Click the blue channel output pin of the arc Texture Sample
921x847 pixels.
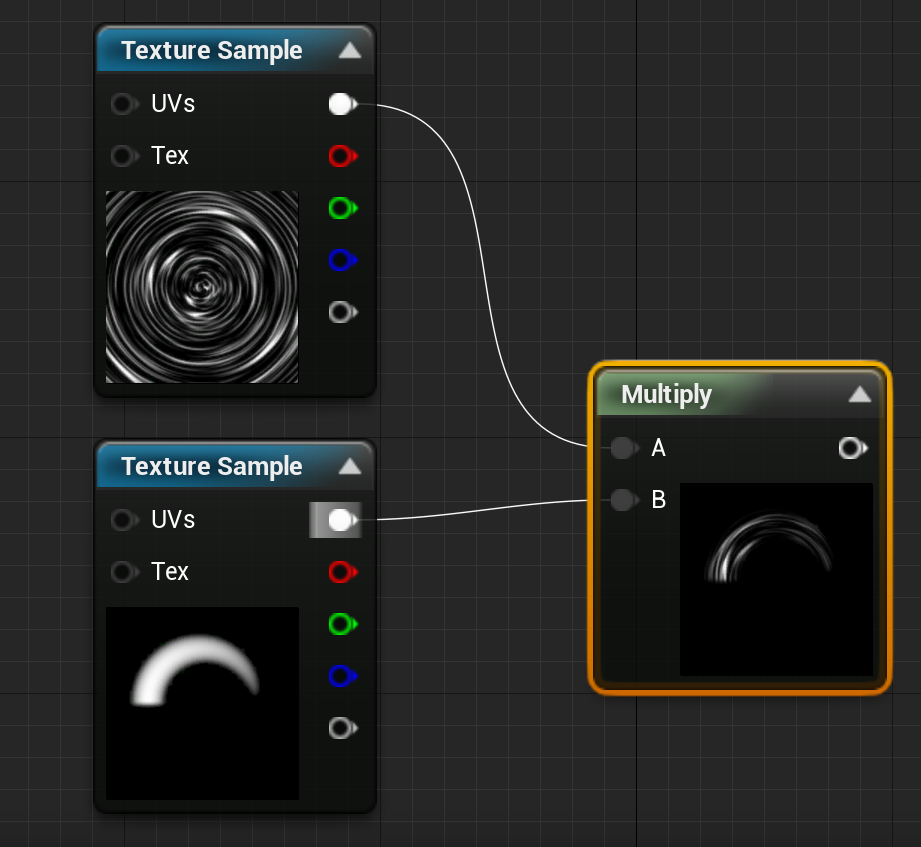coord(343,675)
